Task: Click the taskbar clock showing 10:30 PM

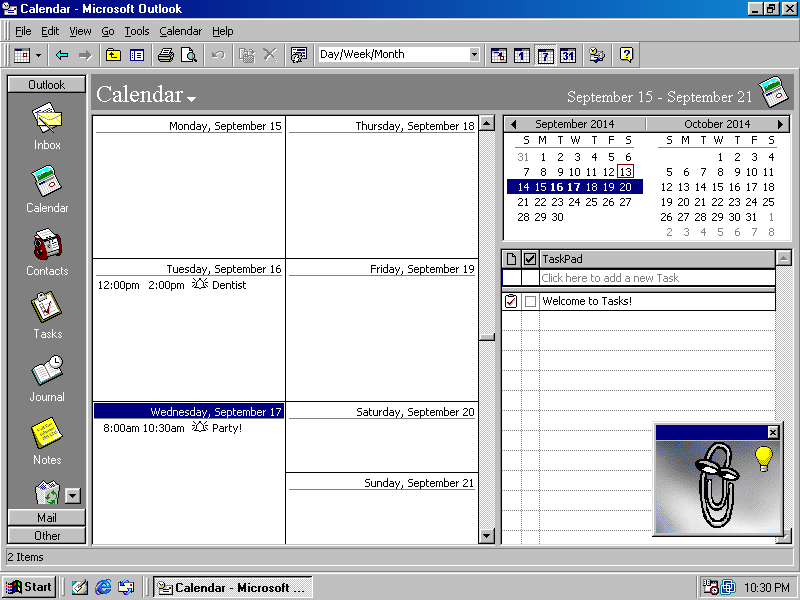Action: [x=766, y=588]
